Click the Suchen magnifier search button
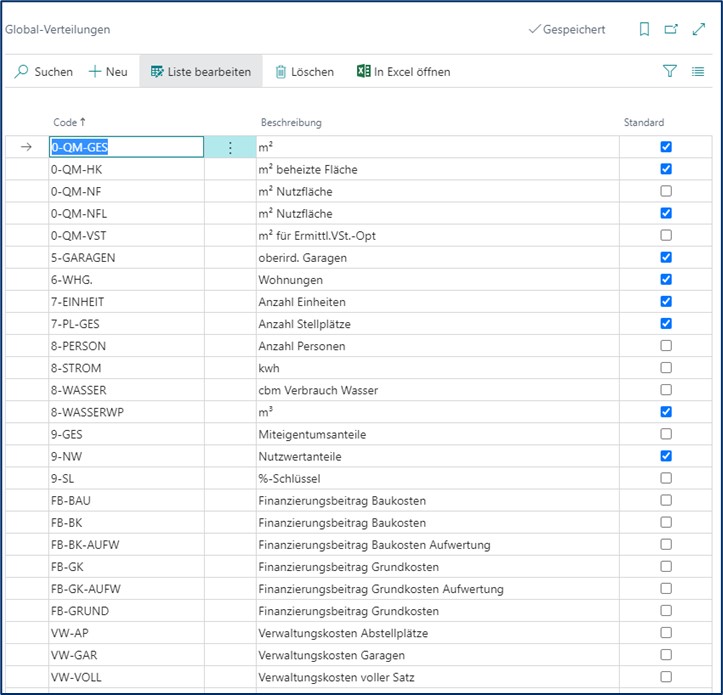 click(44, 72)
